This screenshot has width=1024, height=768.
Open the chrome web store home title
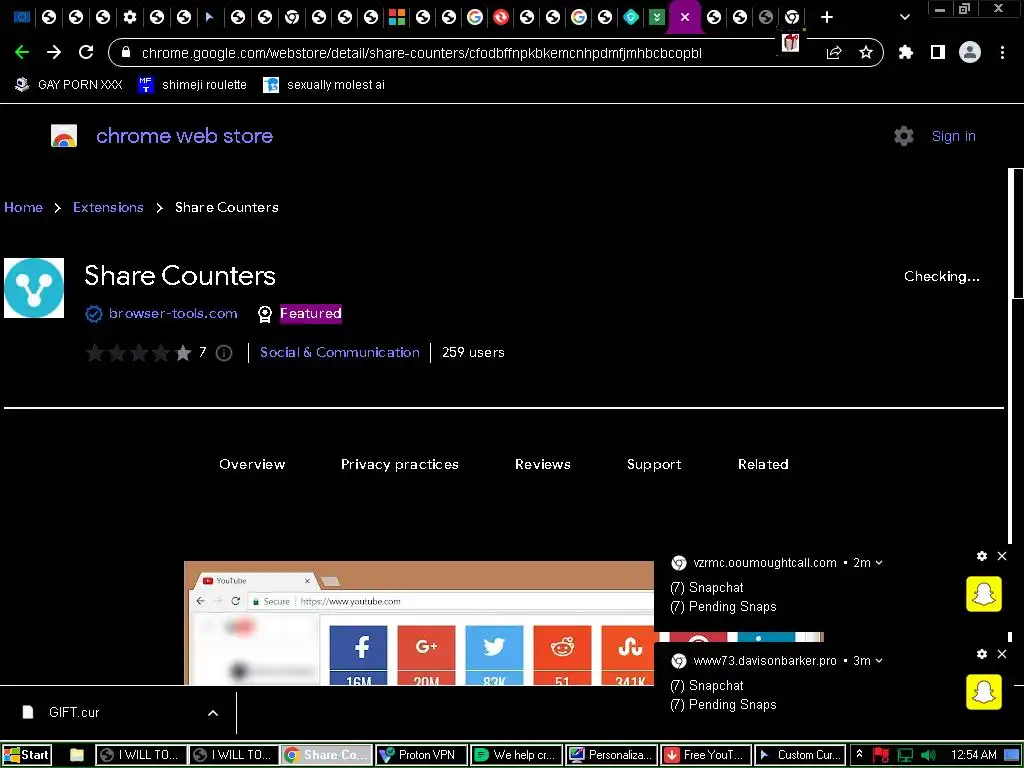[x=184, y=136]
